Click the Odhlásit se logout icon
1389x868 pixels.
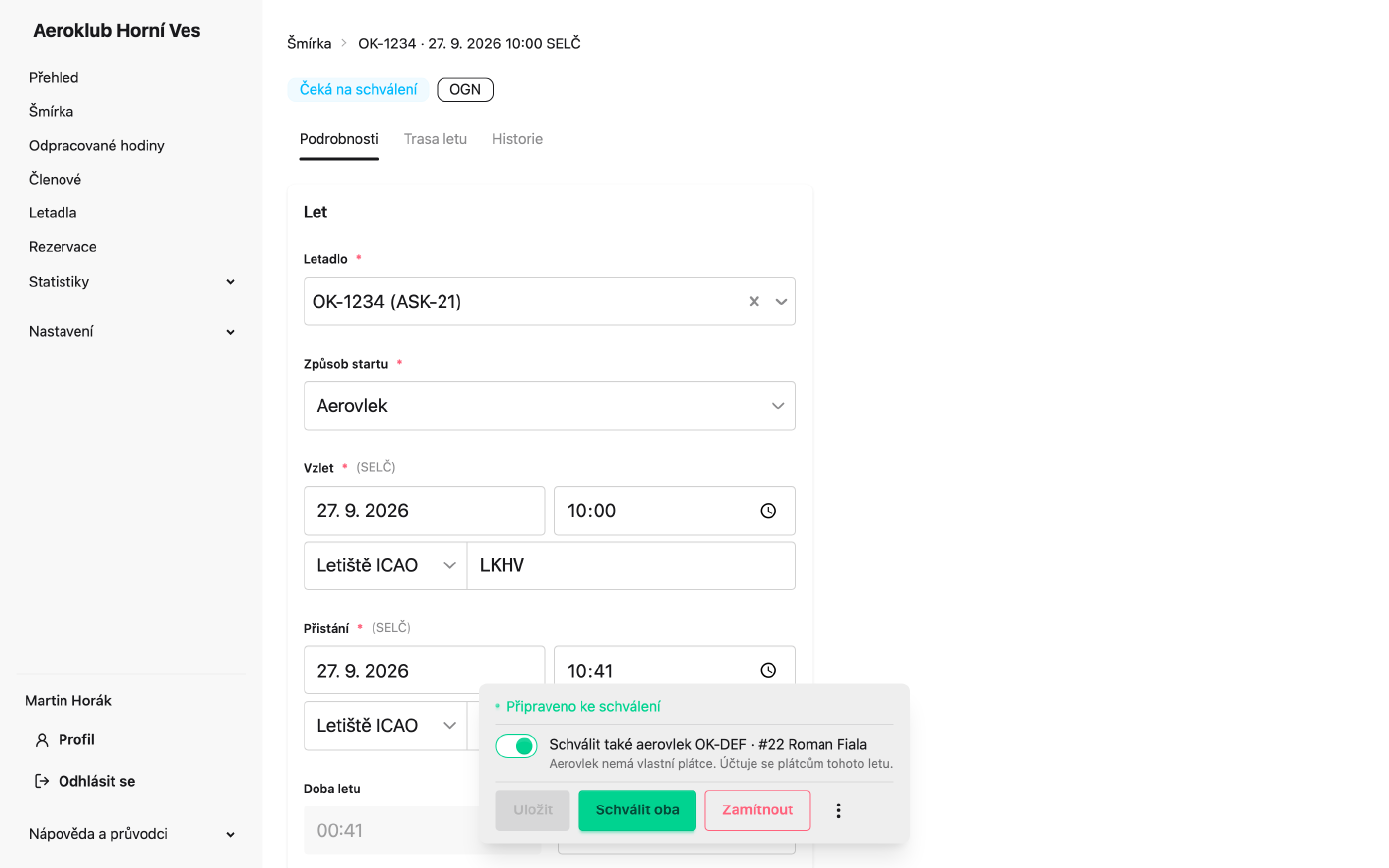pyautogui.click(x=42, y=781)
